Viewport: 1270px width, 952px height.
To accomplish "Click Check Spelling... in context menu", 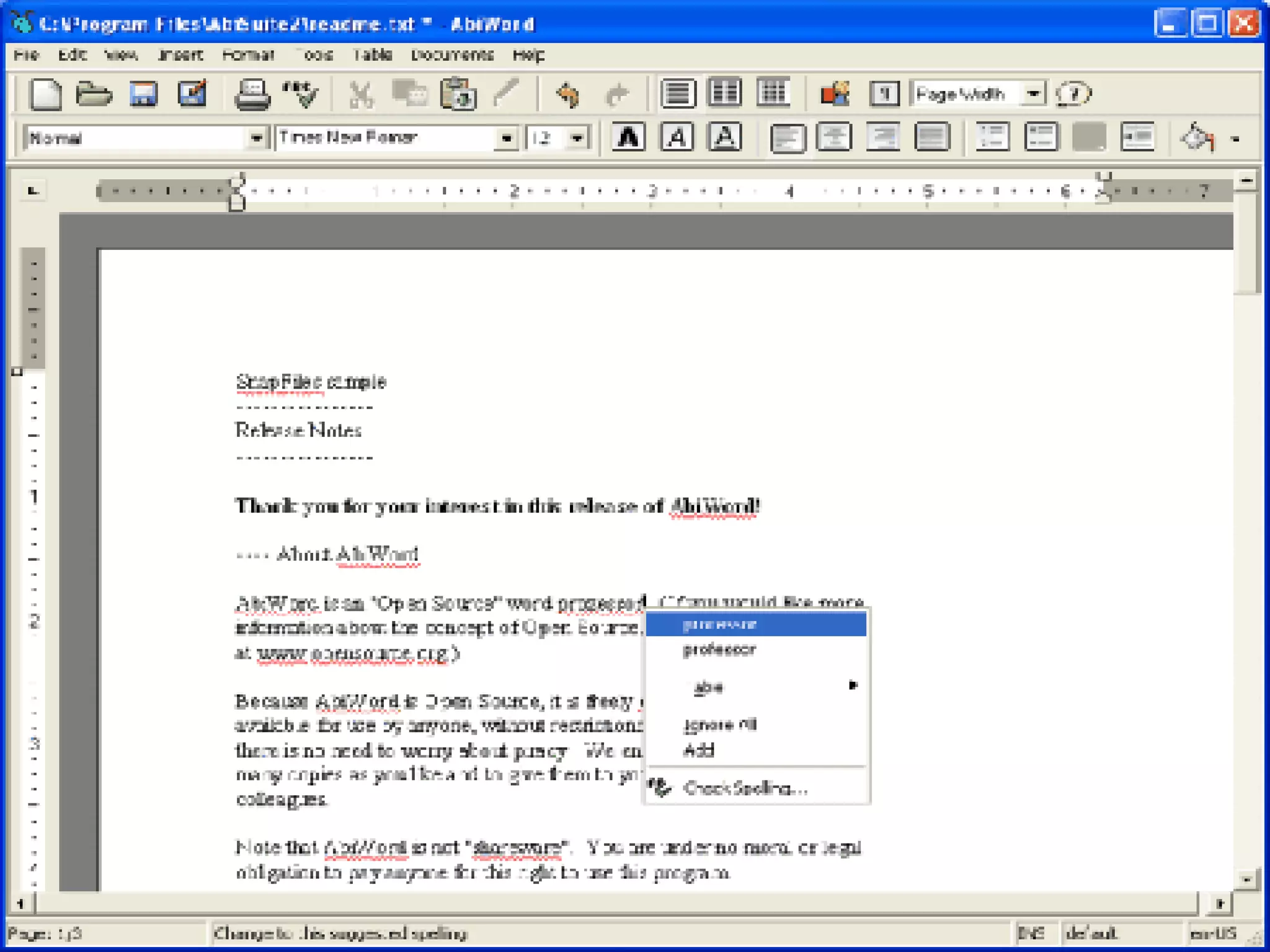I will pyautogui.click(x=745, y=788).
